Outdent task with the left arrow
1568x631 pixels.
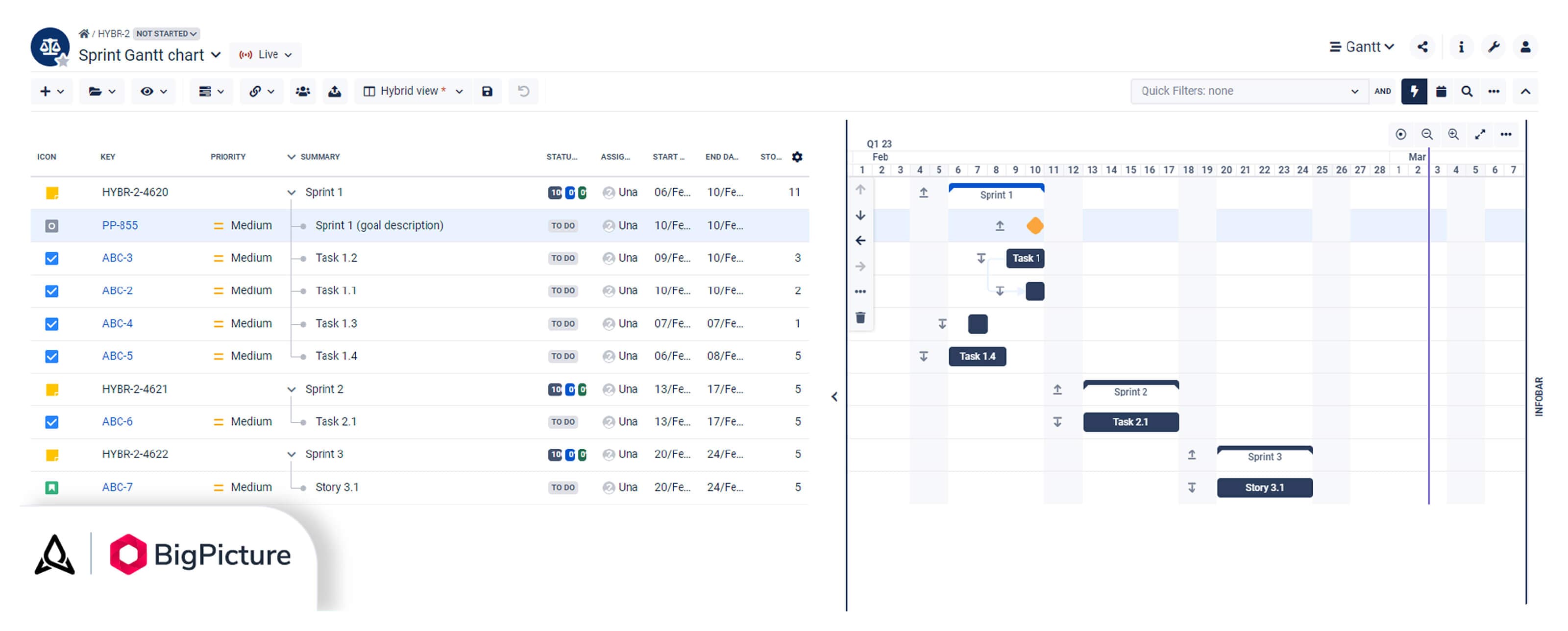pyautogui.click(x=860, y=241)
